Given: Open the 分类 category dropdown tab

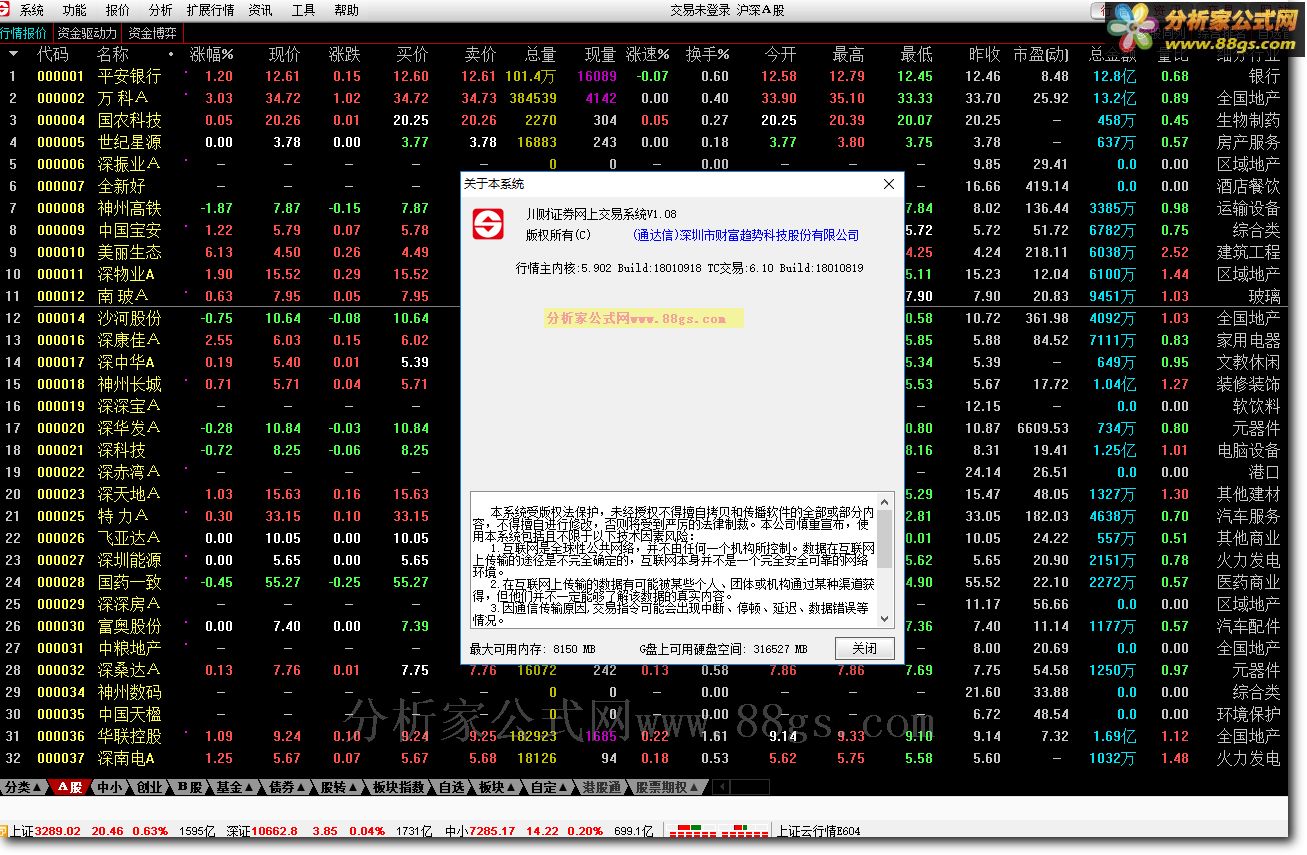Looking at the screenshot, I should [23, 787].
